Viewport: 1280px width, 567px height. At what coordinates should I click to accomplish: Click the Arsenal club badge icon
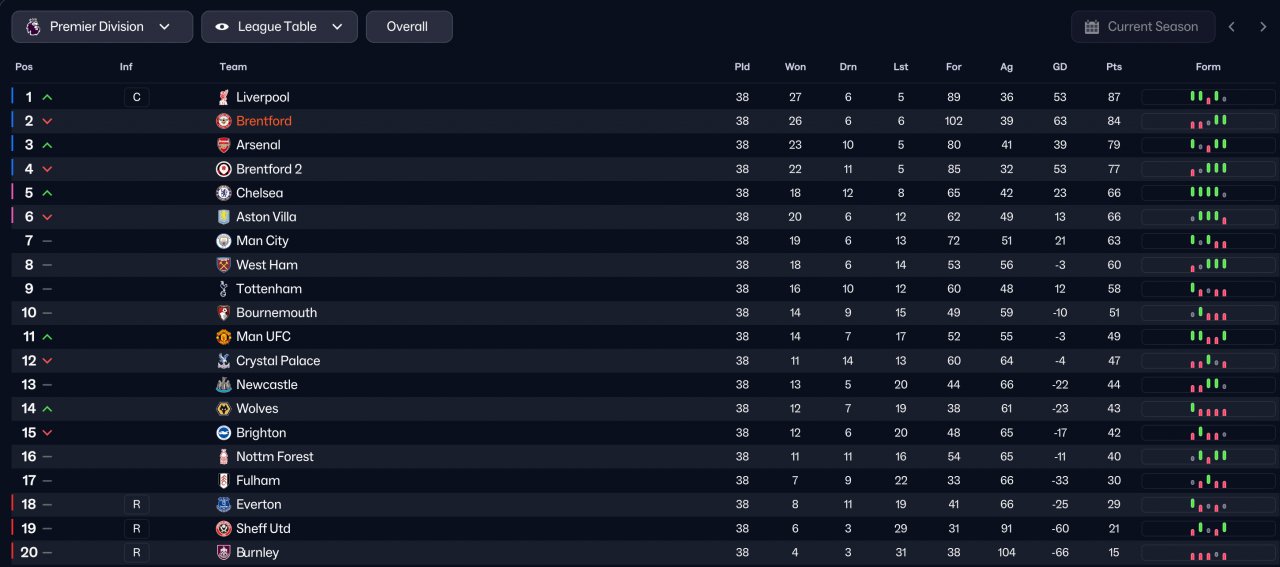pyautogui.click(x=224, y=145)
